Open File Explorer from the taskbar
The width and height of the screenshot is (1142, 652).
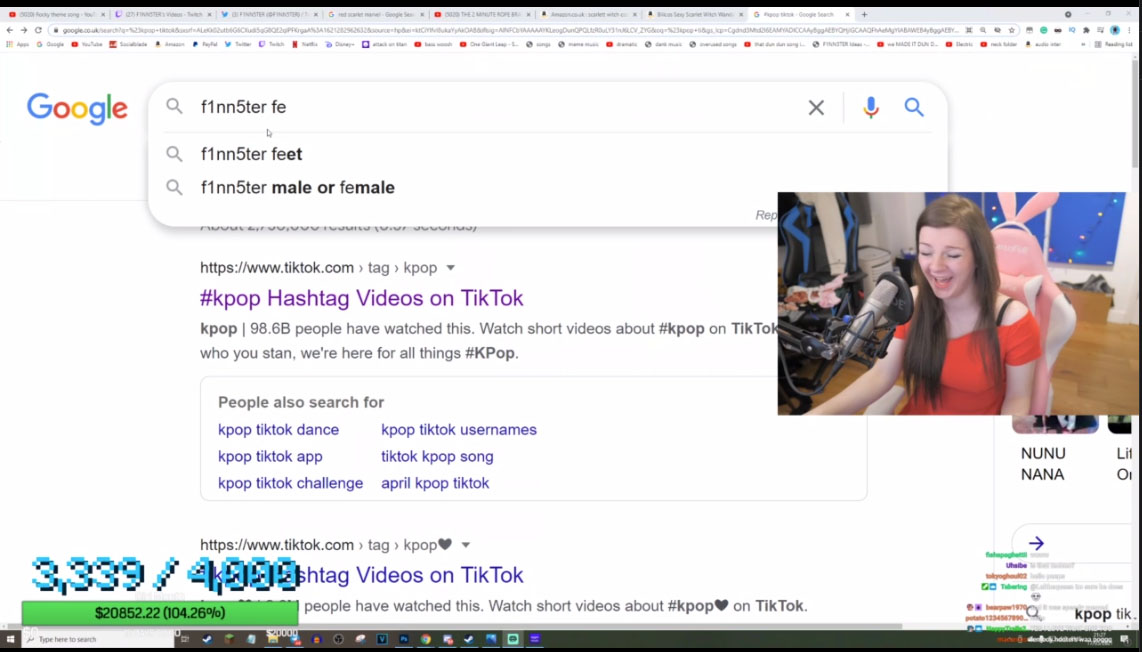click(x=273, y=639)
